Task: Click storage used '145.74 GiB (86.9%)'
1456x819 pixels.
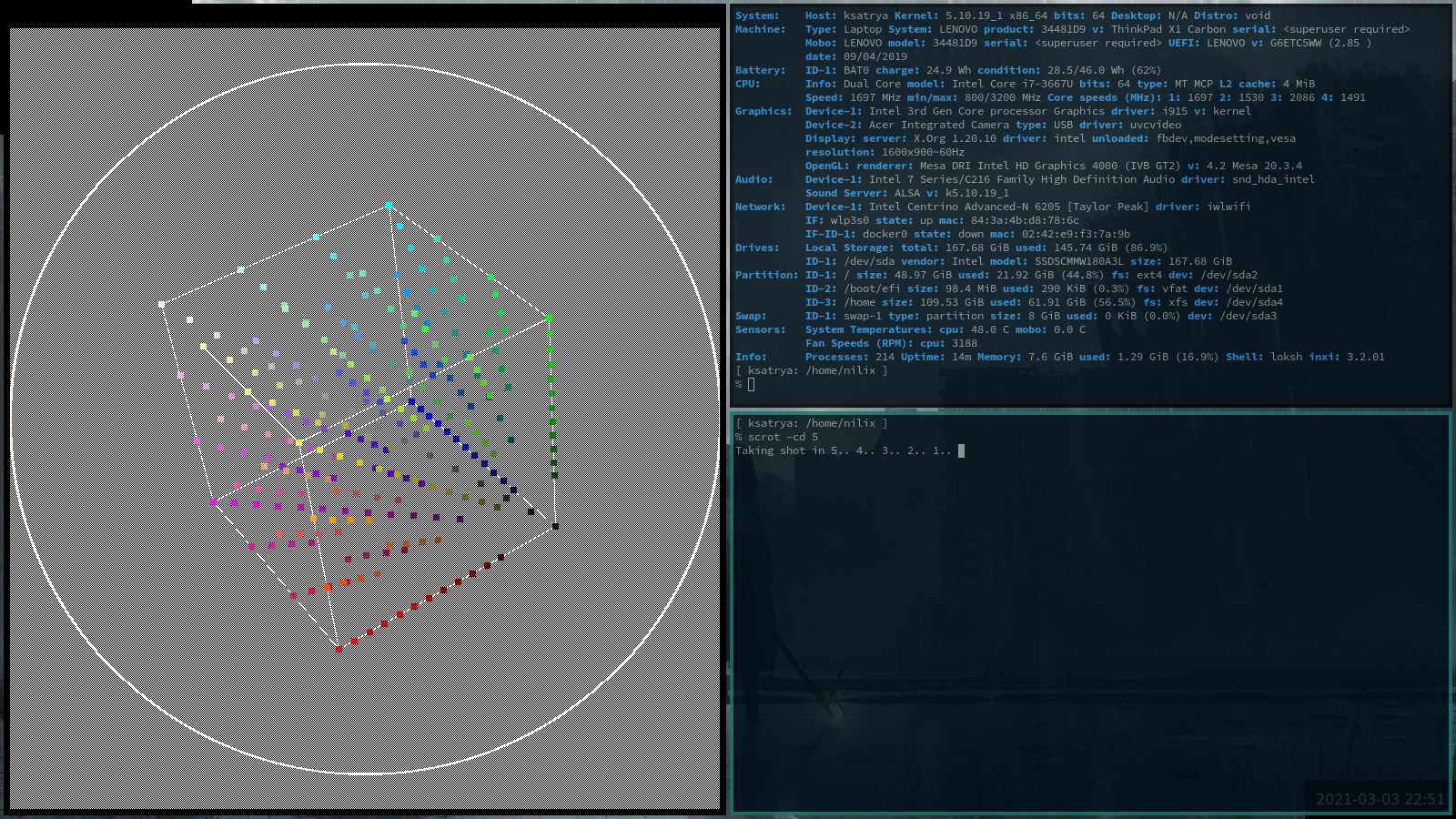Action: click(x=1110, y=248)
